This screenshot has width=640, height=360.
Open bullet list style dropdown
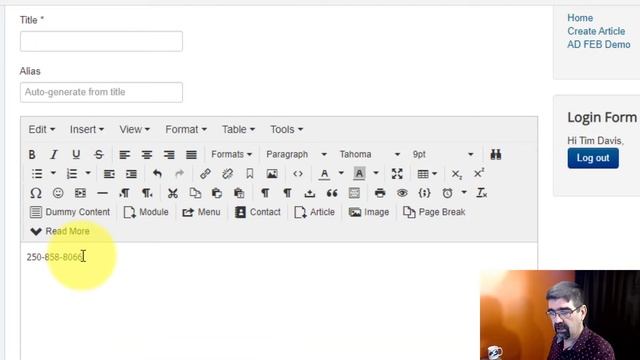pyautogui.click(x=53, y=173)
